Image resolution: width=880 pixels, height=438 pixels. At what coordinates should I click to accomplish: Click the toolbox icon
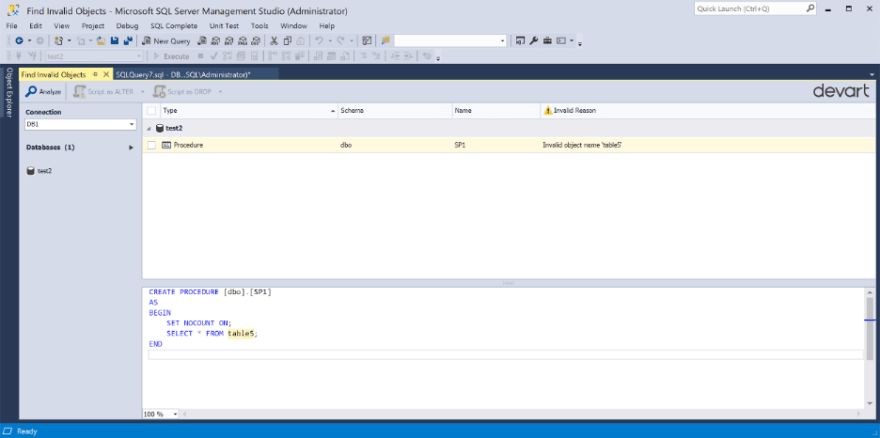coord(547,41)
